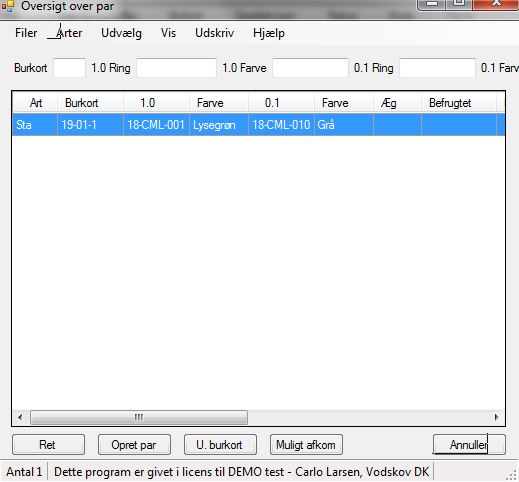Select the row with ring 18-CML-001
The height and width of the screenshot is (482, 519).
259,125
